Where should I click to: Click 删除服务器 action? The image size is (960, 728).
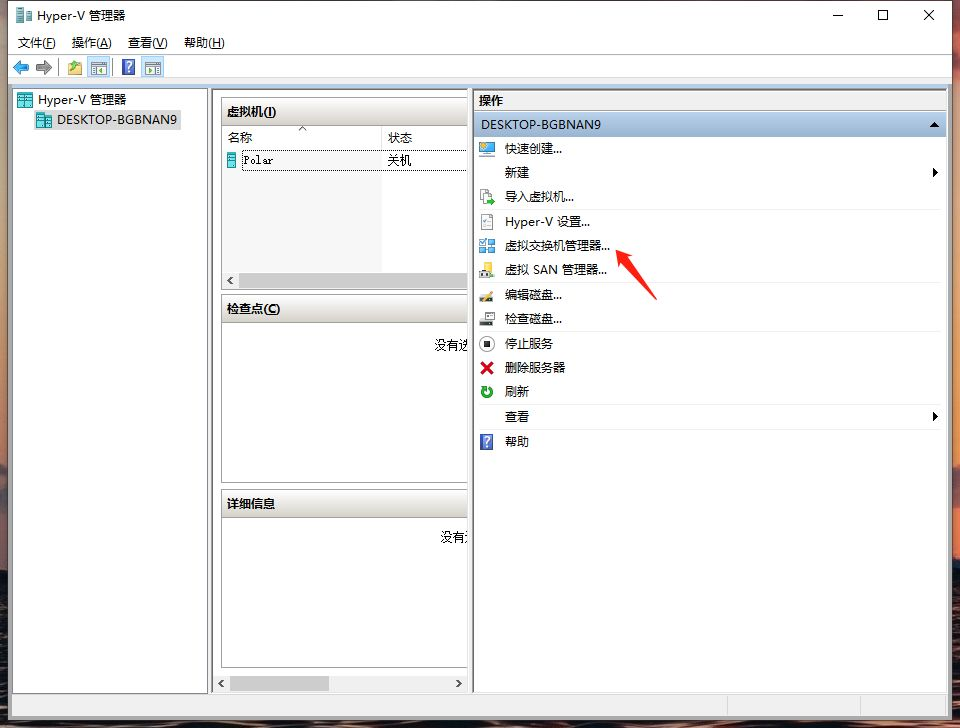[534, 368]
